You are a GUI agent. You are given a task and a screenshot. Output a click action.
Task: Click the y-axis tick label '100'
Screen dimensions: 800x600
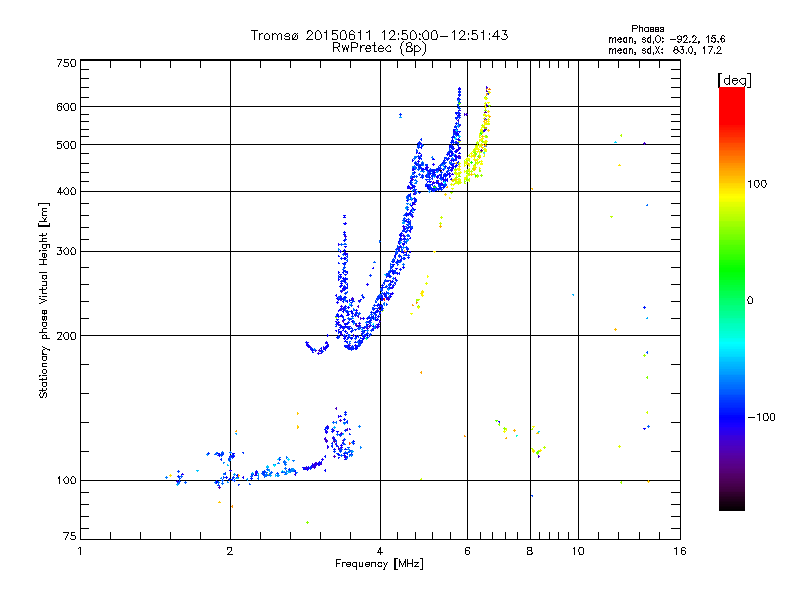(67, 481)
